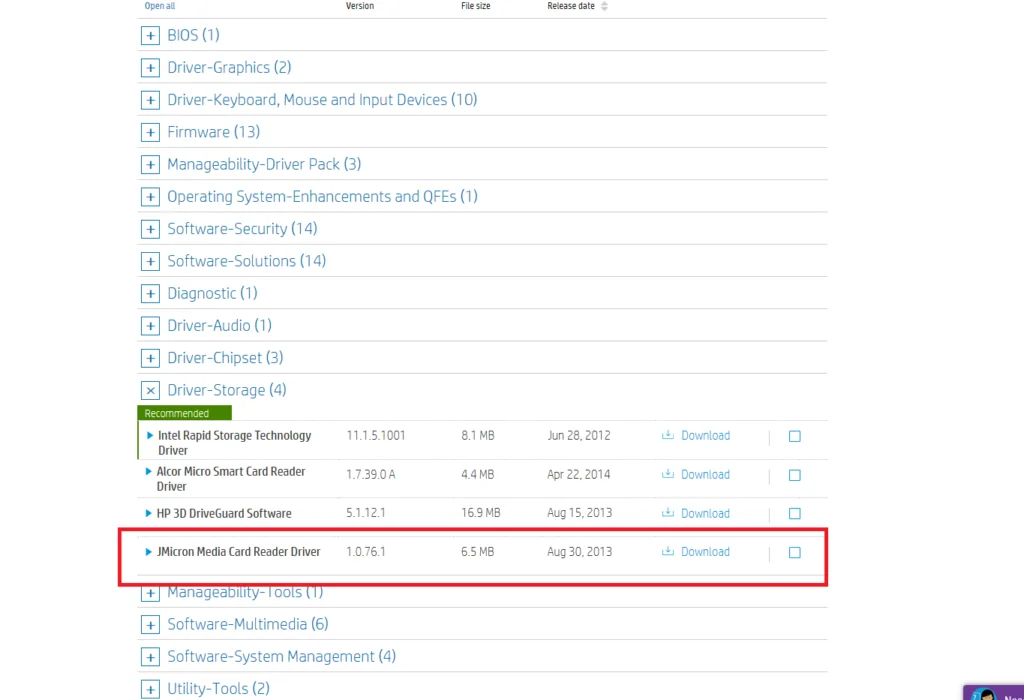Click the Firmware (13) heading text
Screen dimensions: 1024x700
214,133
